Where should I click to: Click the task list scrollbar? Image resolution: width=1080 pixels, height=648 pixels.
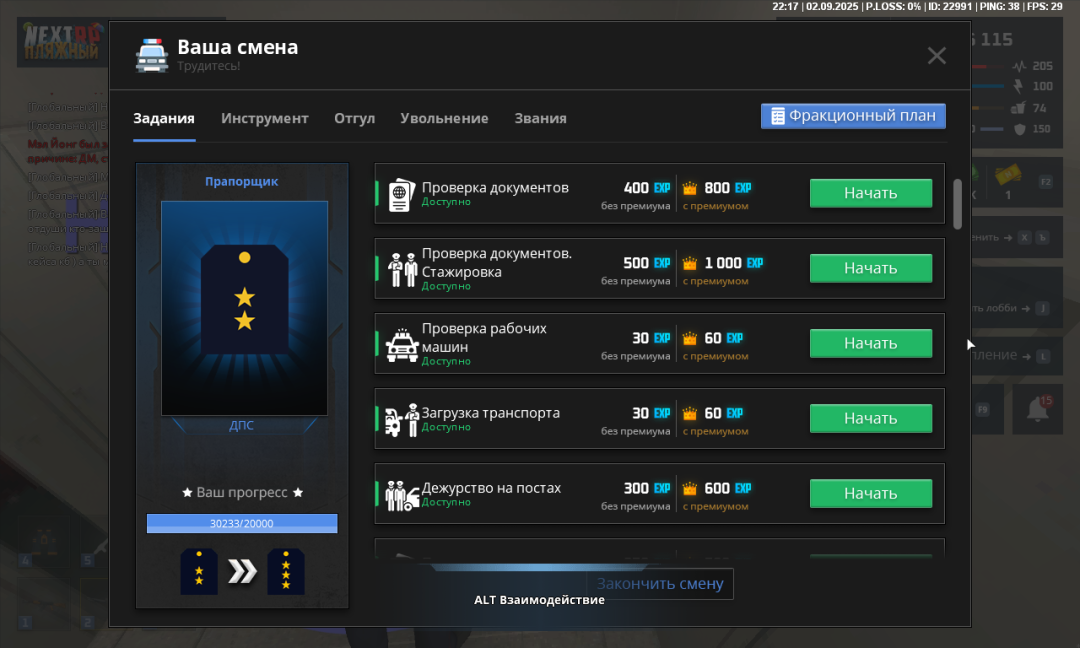pyautogui.click(x=957, y=203)
